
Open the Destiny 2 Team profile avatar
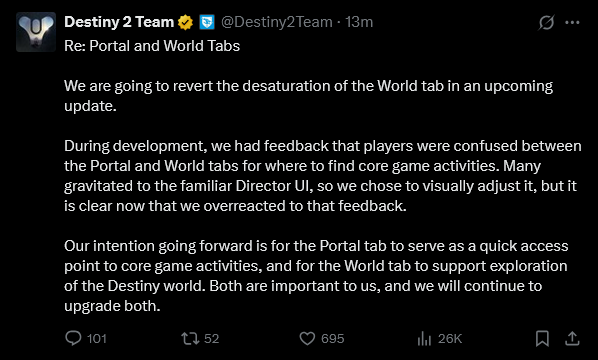click(x=36, y=32)
